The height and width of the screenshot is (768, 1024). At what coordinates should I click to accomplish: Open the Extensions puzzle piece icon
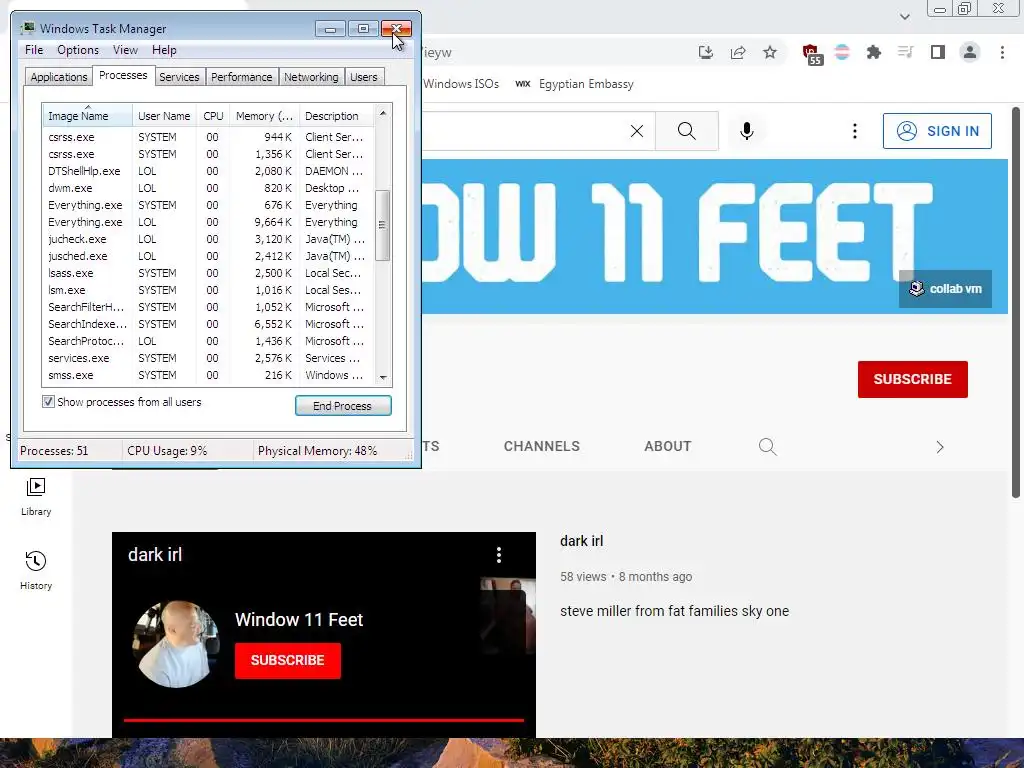pyautogui.click(x=874, y=52)
